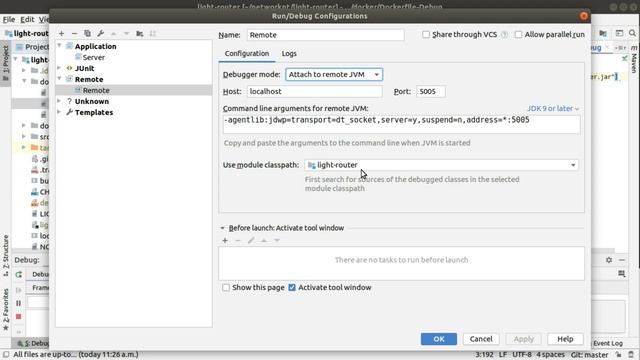640x360 pixels.
Task: Hide the Debug tool window
Action: tap(622, 260)
